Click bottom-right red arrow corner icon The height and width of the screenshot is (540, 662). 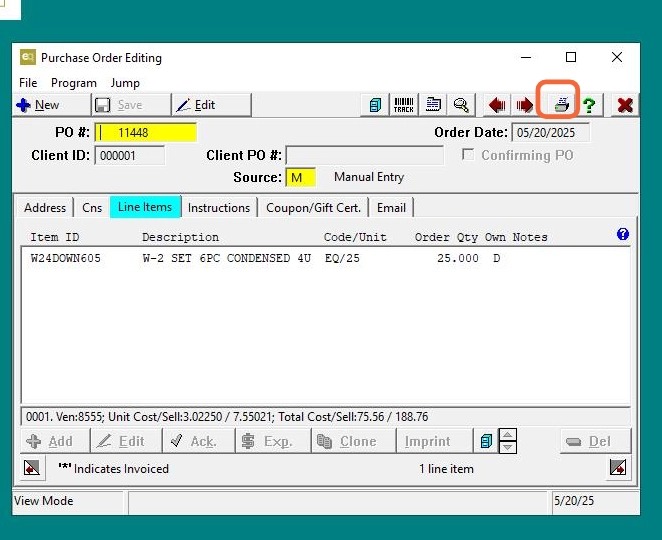pos(618,468)
